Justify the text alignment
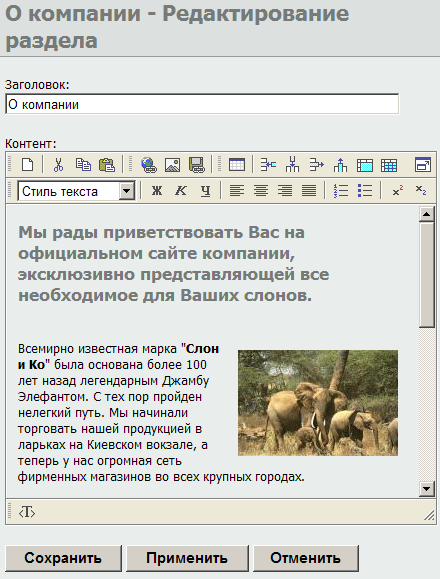This screenshot has height=579, width=440. click(309, 191)
